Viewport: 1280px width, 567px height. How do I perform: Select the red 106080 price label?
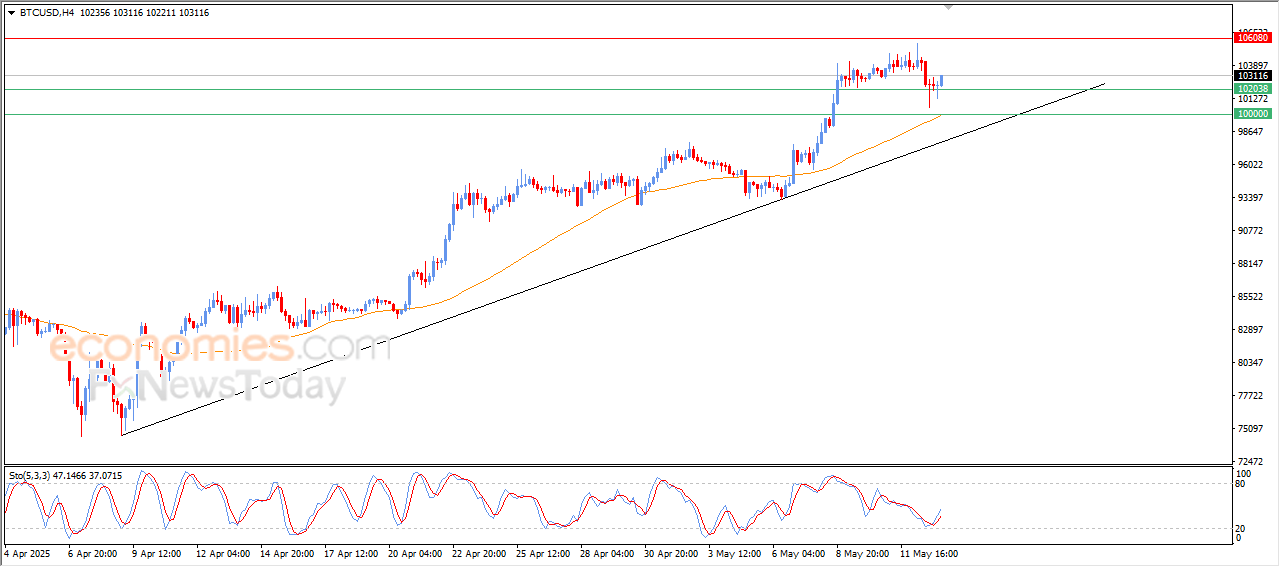tap(1253, 38)
